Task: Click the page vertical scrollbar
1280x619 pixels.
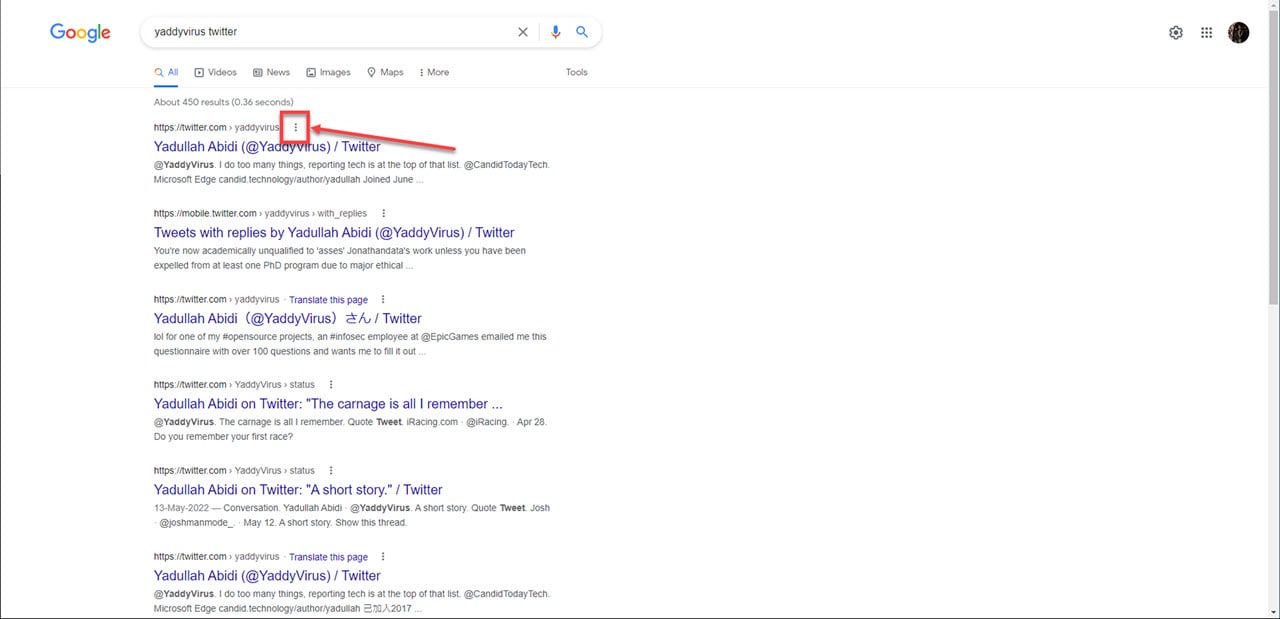Action: point(1273,200)
